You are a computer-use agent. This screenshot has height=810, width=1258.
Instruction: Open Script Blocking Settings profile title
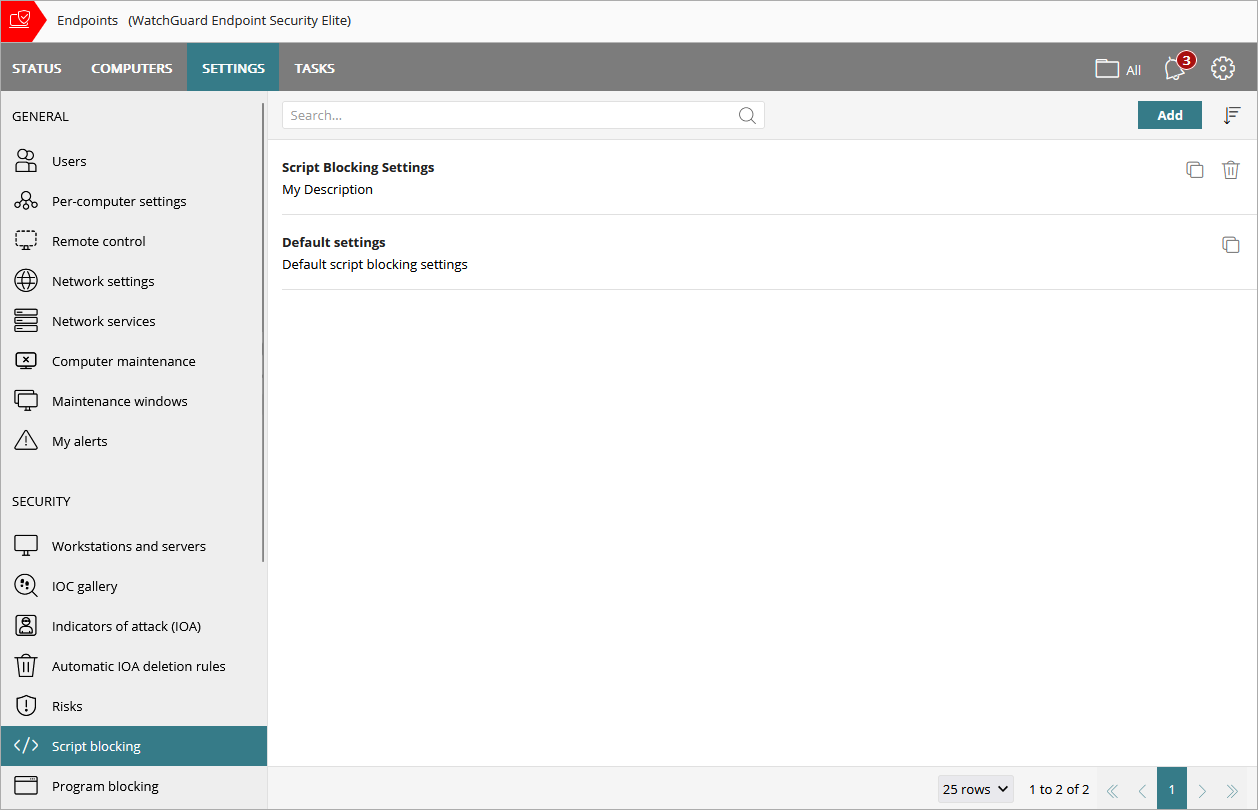coord(358,167)
